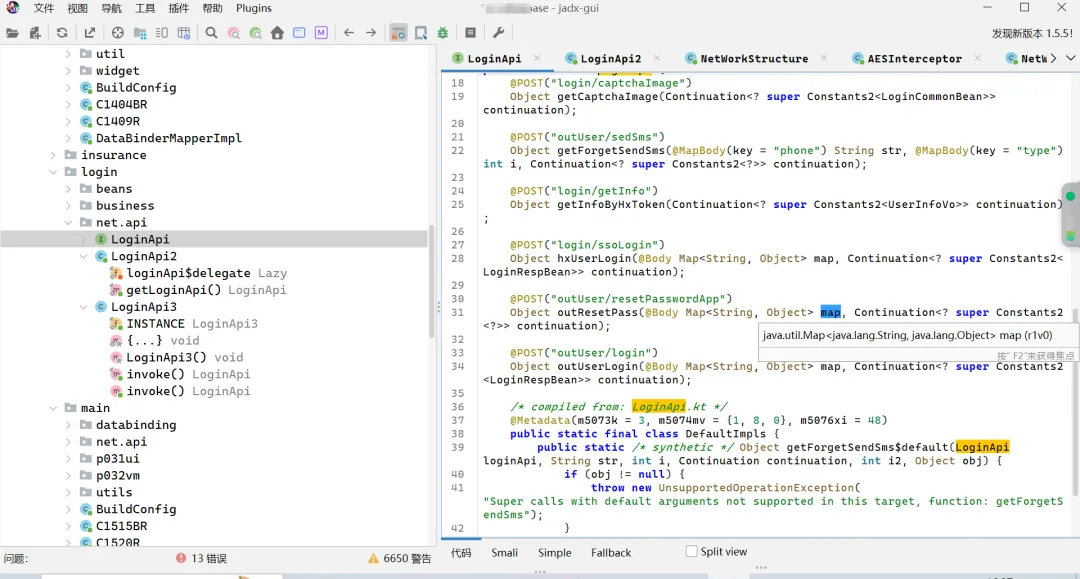
Task: Navigate back with the left arrow
Action: tap(348, 33)
